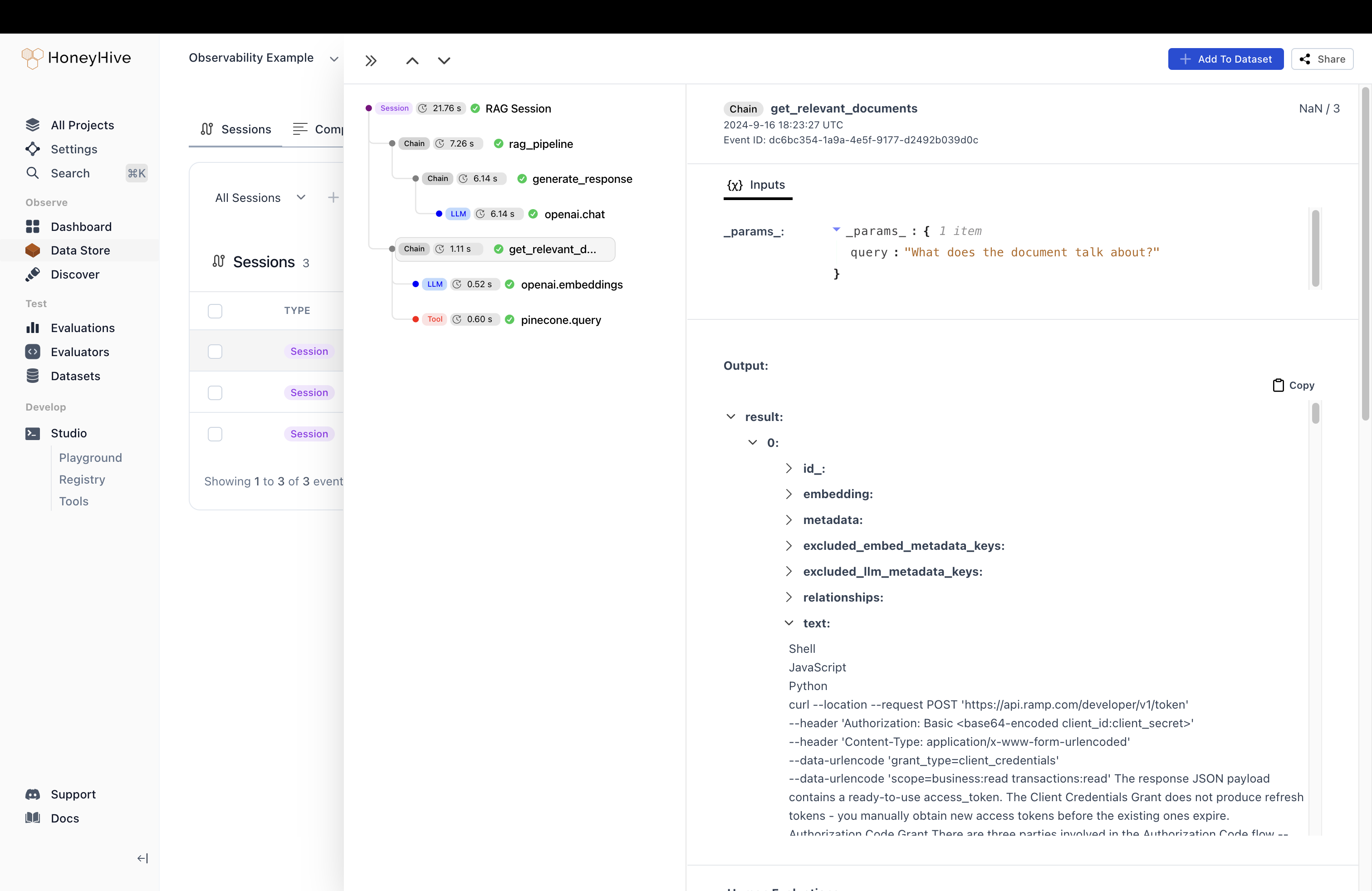1372x891 pixels.
Task: Expand the embedding field in output
Action: click(789, 494)
